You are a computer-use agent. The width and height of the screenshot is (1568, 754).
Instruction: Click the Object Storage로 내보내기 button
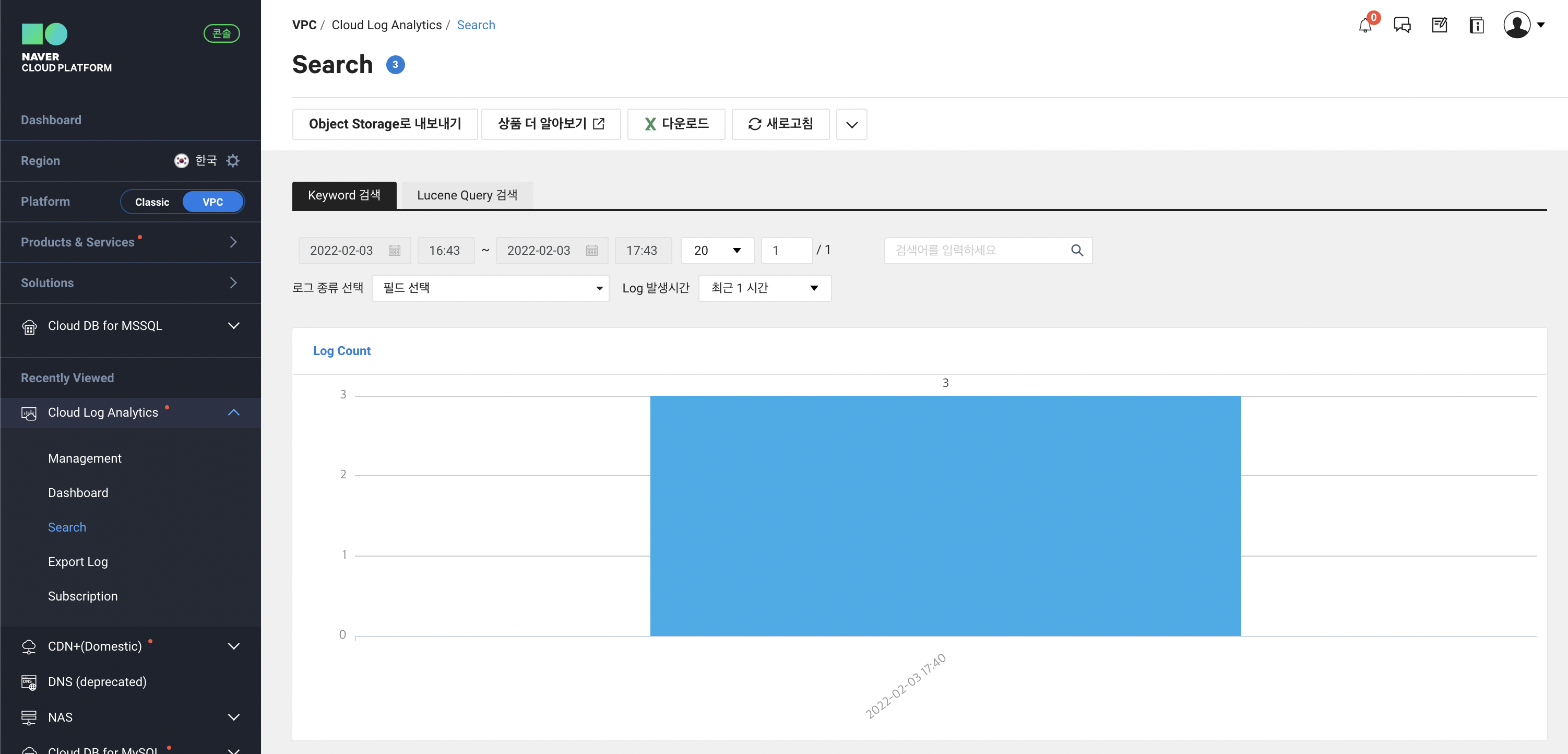[385, 124]
